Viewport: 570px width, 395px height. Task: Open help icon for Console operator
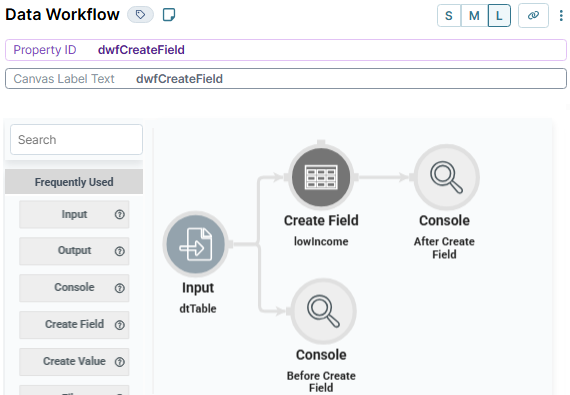120,288
